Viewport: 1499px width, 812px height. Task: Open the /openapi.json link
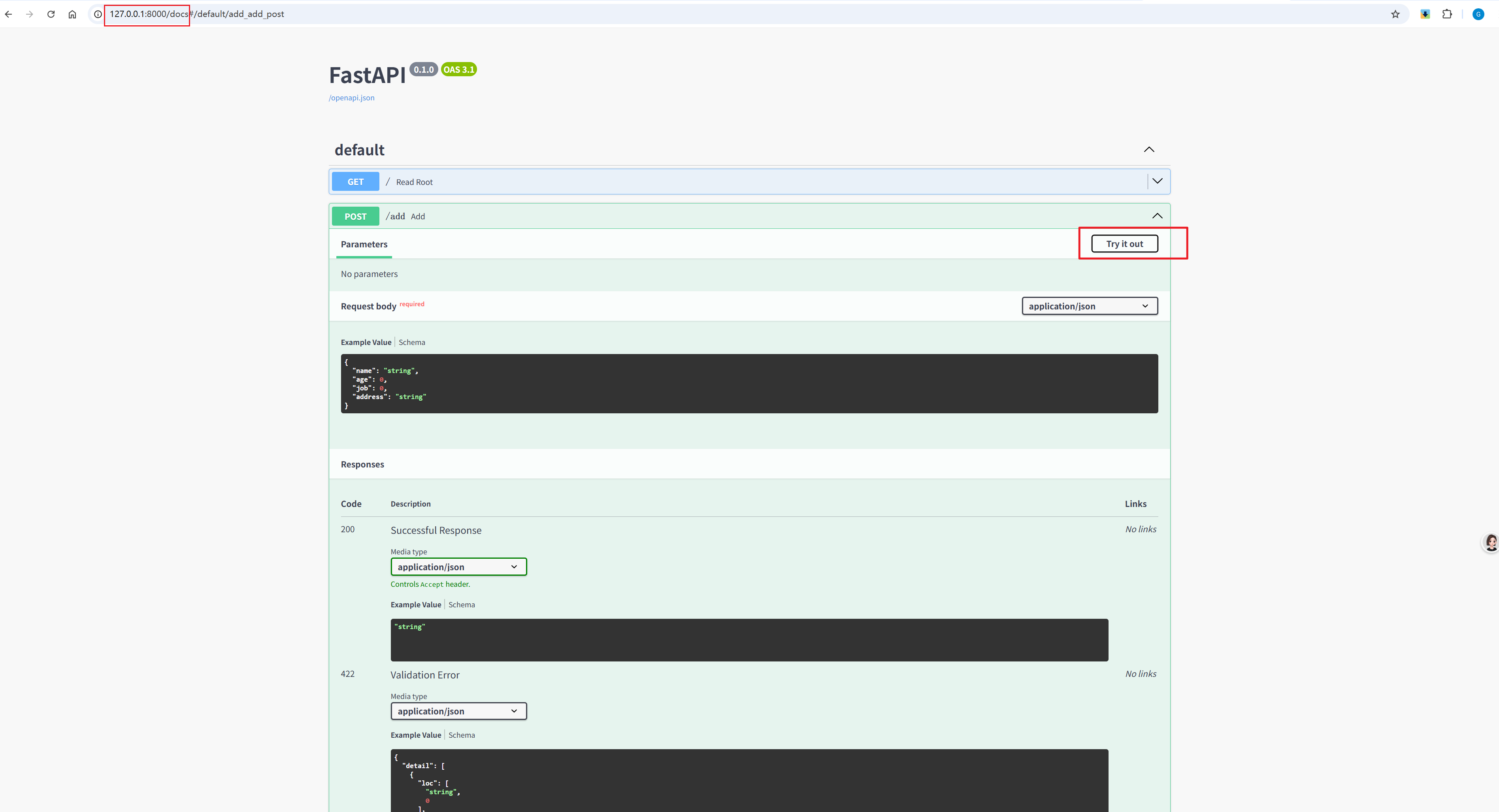click(x=351, y=98)
